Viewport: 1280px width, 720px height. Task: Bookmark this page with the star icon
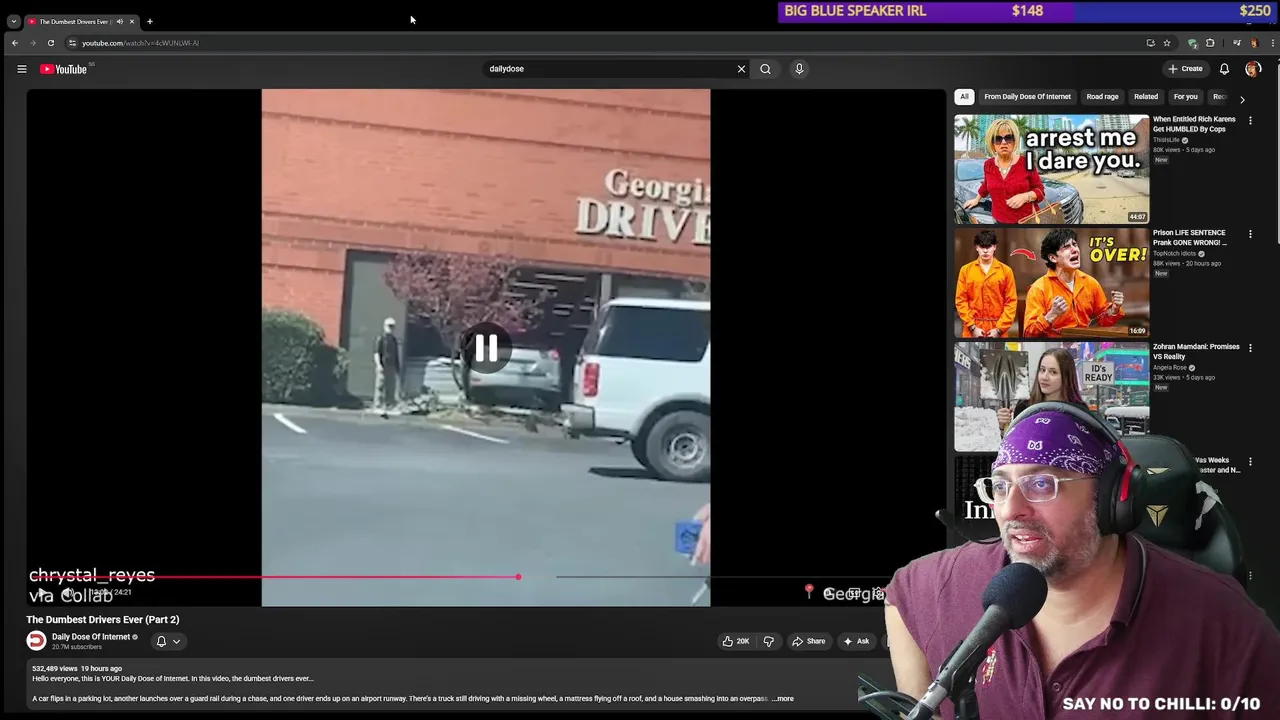[1167, 43]
